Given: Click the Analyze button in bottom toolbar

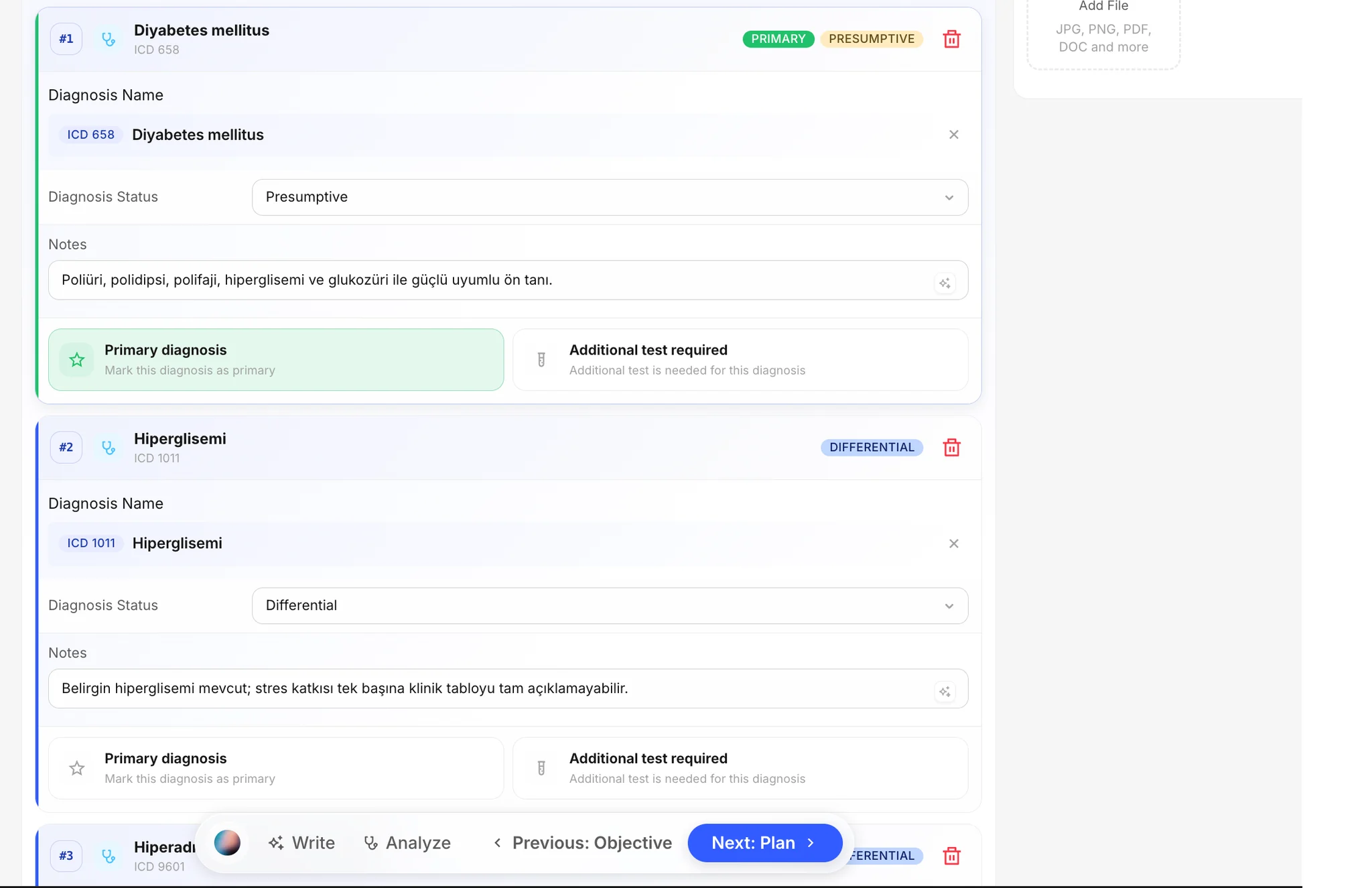Looking at the screenshot, I should [x=407, y=842].
